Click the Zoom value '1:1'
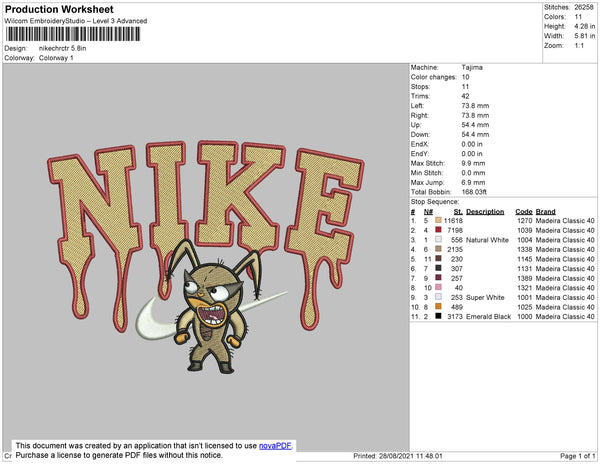Viewport: 600px width, 464px height. (579, 46)
